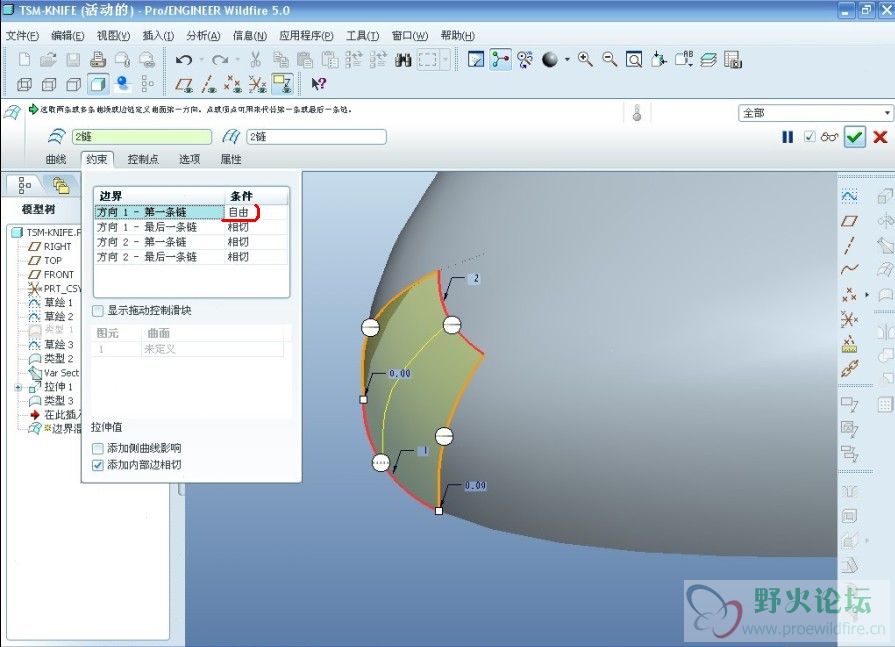
Task: Click the second direction chain collector field
Action: coord(317,137)
